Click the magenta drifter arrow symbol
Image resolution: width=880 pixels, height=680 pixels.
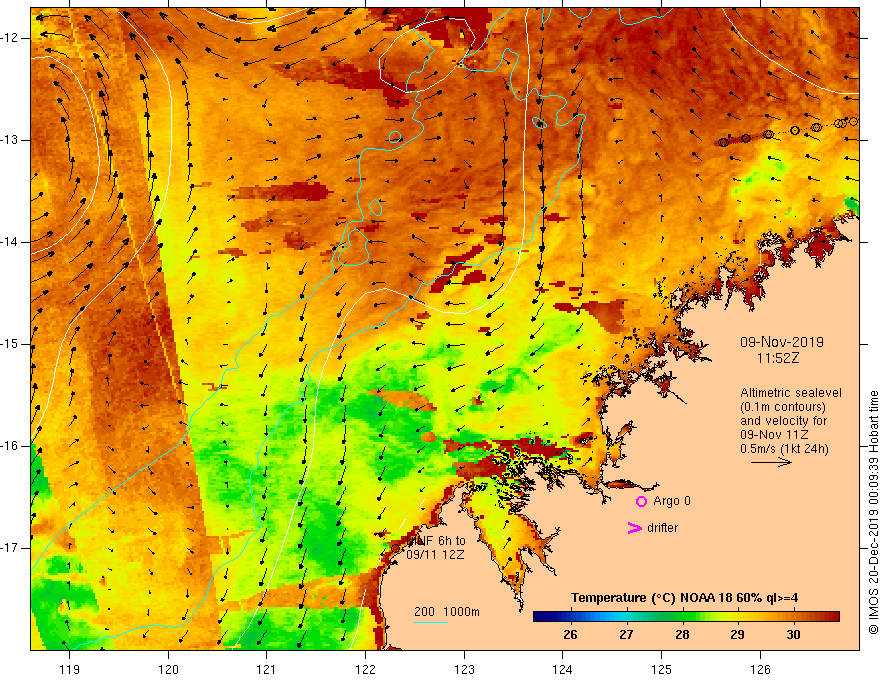point(634,528)
